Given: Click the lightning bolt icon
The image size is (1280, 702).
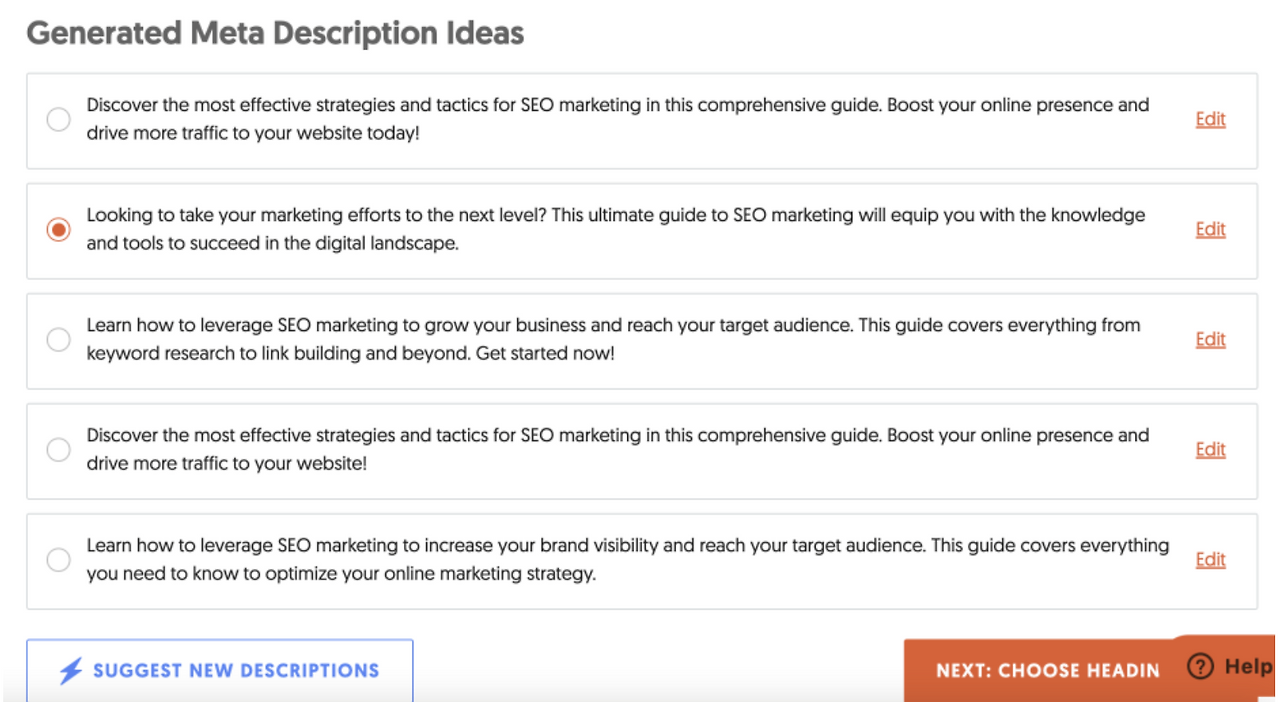Looking at the screenshot, I should click(70, 671).
